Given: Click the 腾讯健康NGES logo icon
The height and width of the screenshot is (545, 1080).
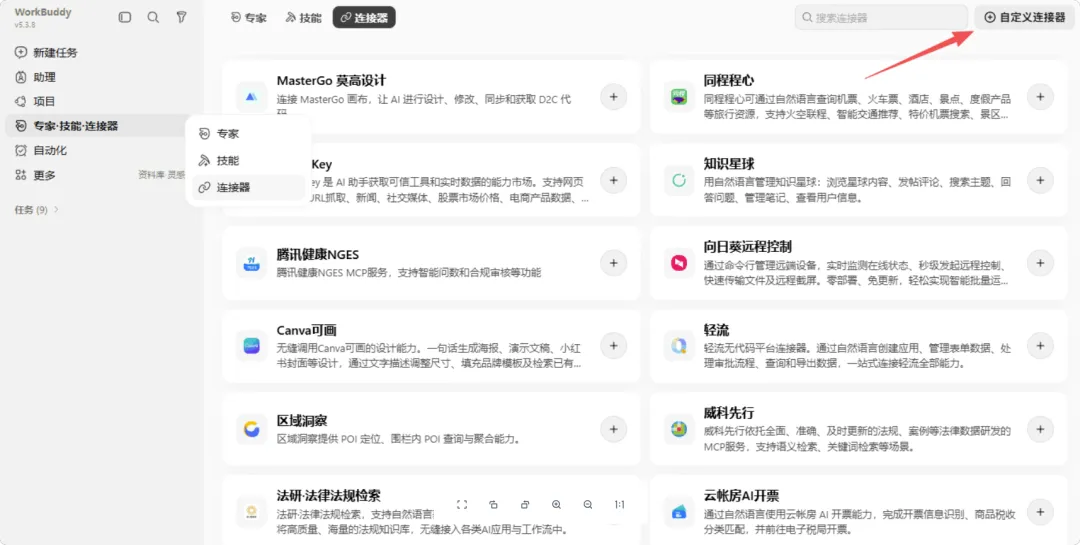Looking at the screenshot, I should [251, 263].
